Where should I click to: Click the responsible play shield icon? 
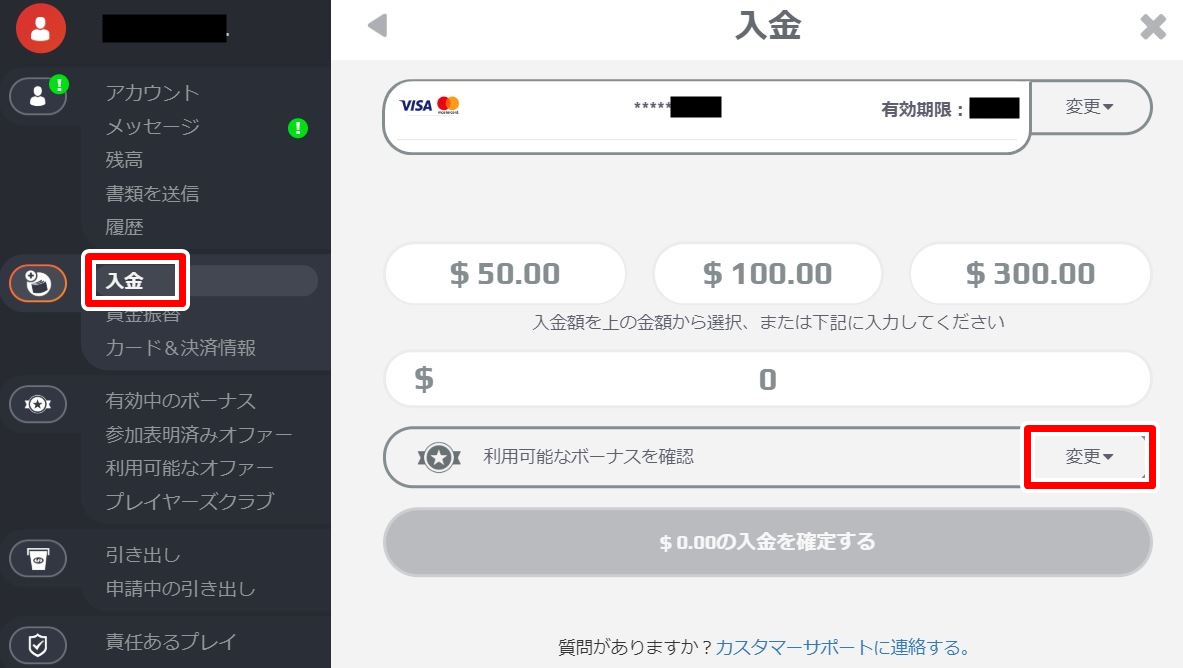point(38,645)
